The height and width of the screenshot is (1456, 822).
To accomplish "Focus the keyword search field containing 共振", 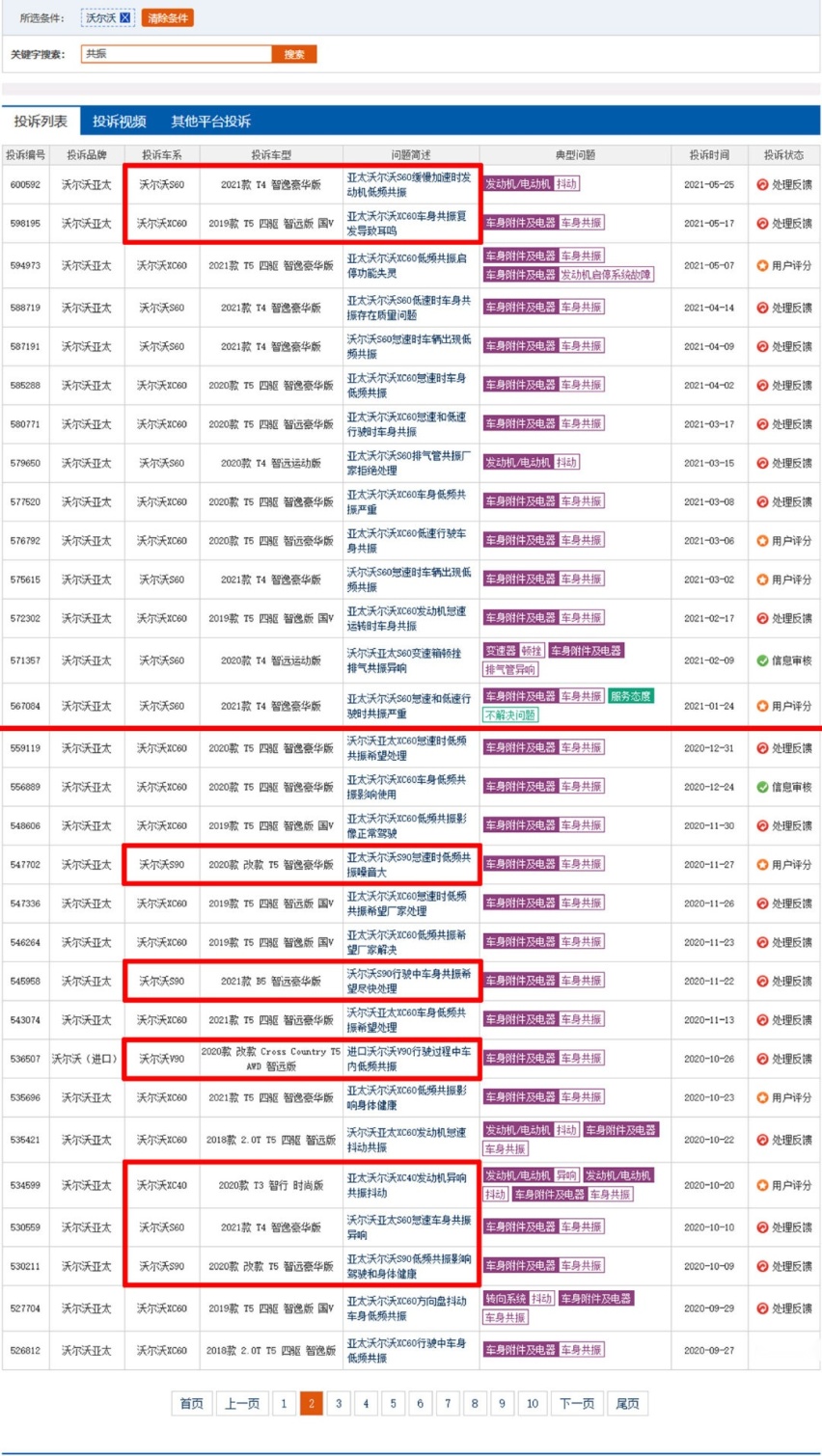I will coord(177,54).
